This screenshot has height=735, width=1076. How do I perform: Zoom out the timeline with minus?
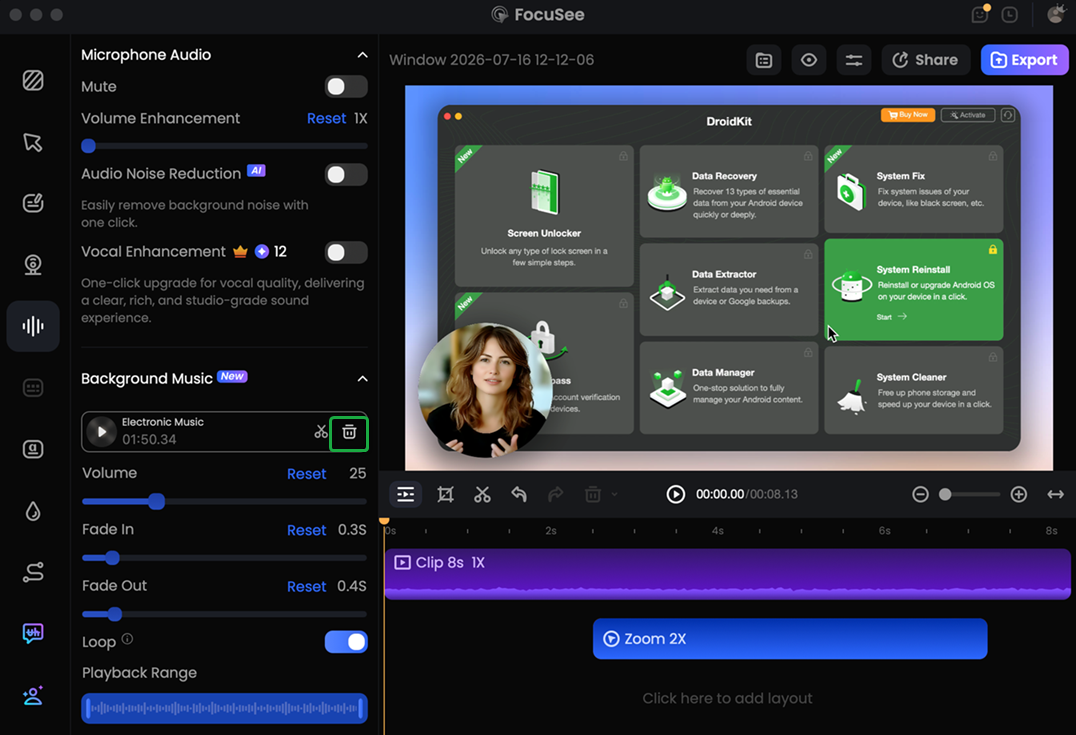[x=920, y=494]
